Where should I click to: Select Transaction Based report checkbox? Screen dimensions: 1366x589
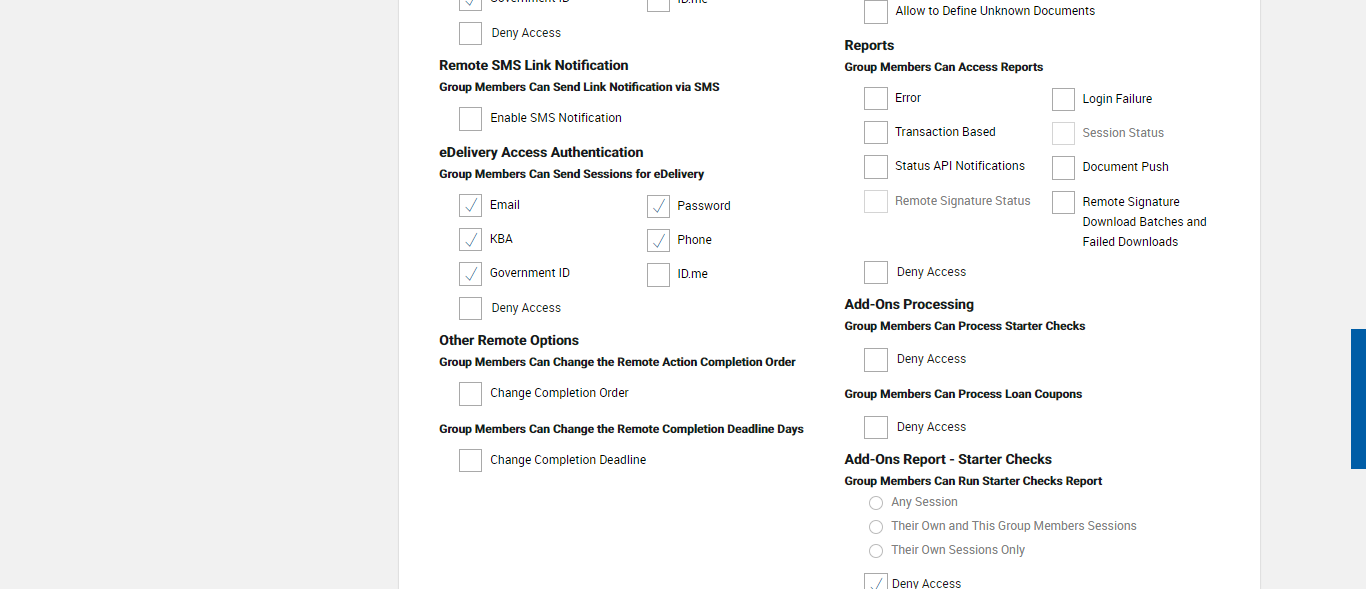click(x=876, y=133)
